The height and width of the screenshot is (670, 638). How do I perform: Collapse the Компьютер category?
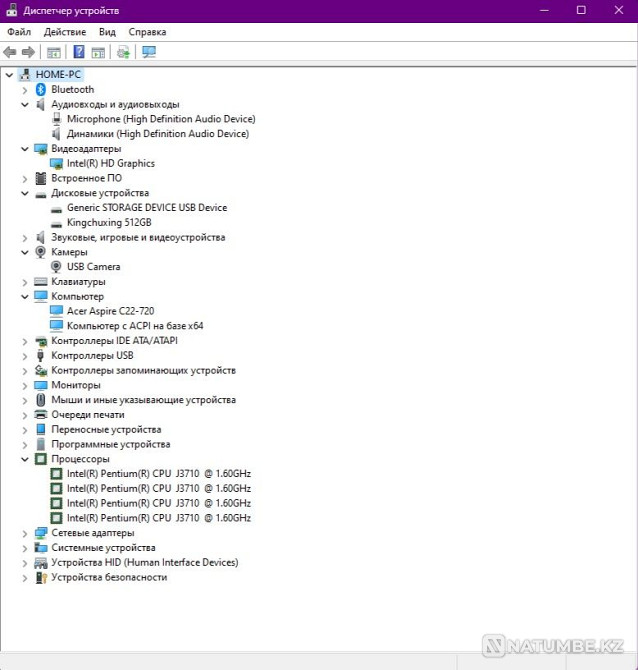point(25,297)
